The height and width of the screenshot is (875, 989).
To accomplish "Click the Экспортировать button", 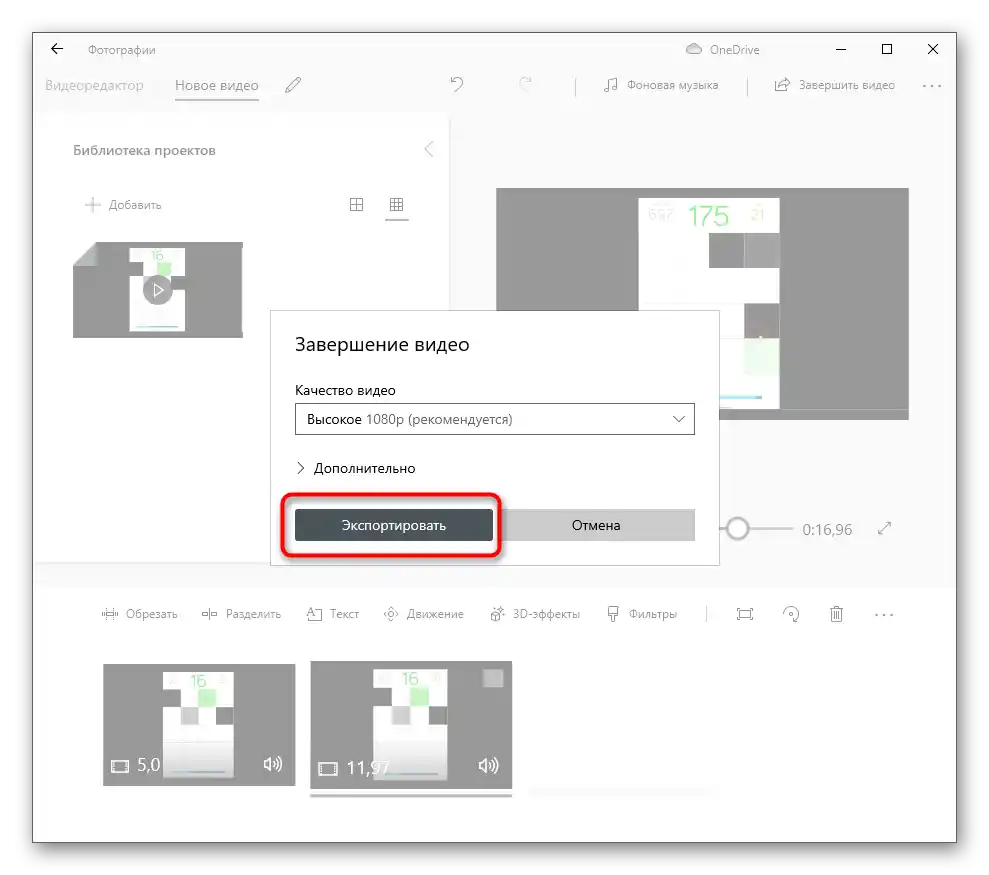I will pos(394,525).
